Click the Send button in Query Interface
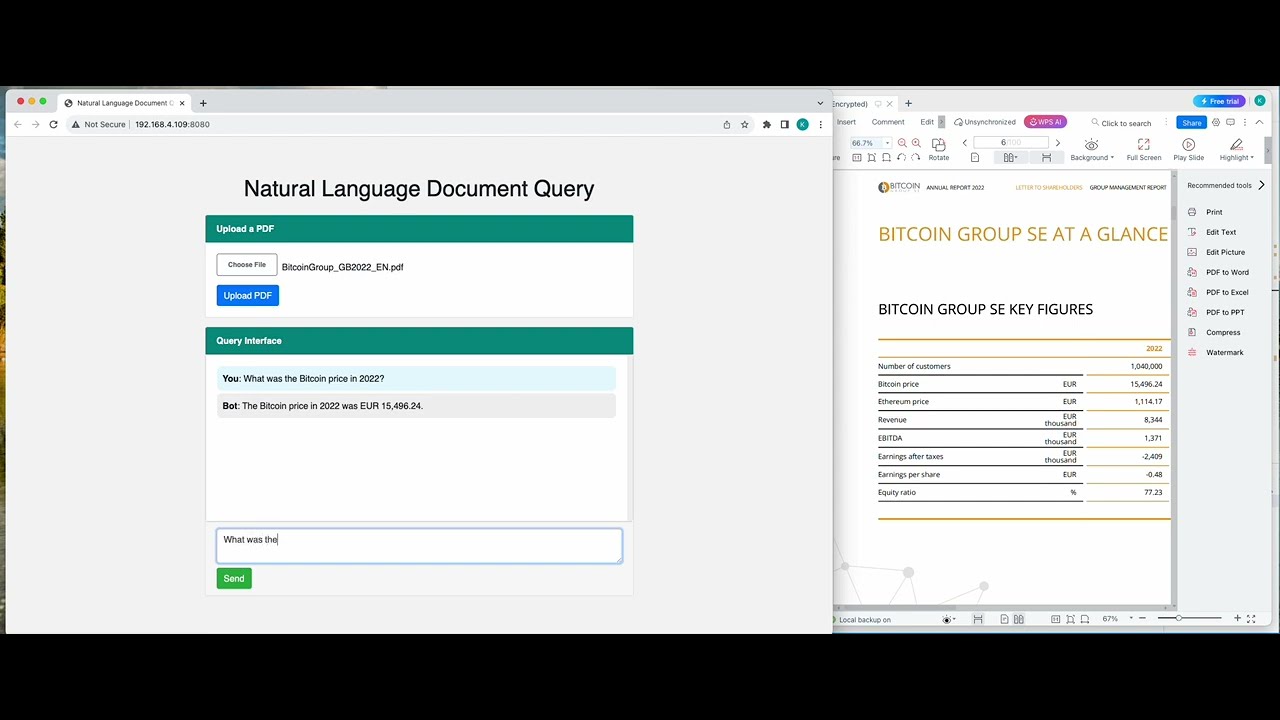The image size is (1280, 720). click(x=233, y=578)
